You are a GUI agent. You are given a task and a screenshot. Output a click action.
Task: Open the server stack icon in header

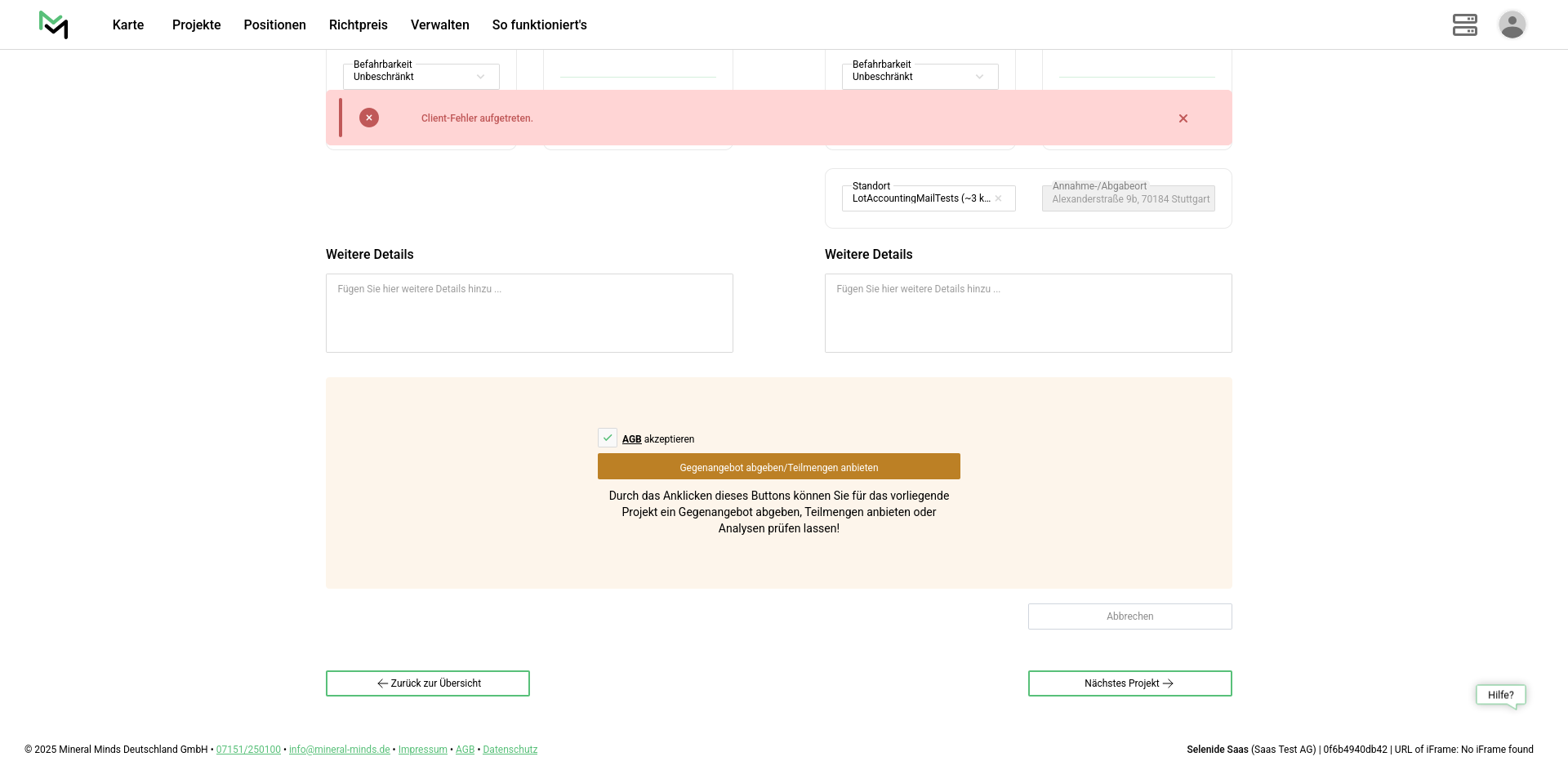(x=1464, y=24)
